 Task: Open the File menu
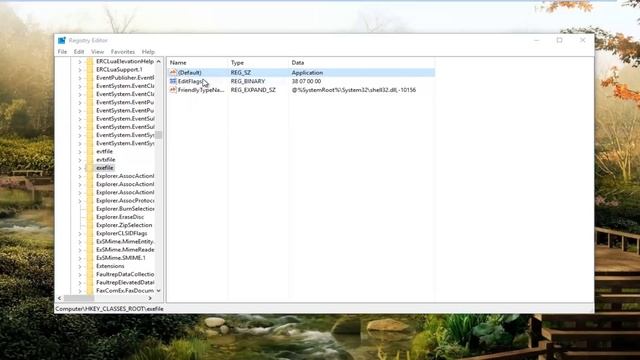(x=62, y=52)
